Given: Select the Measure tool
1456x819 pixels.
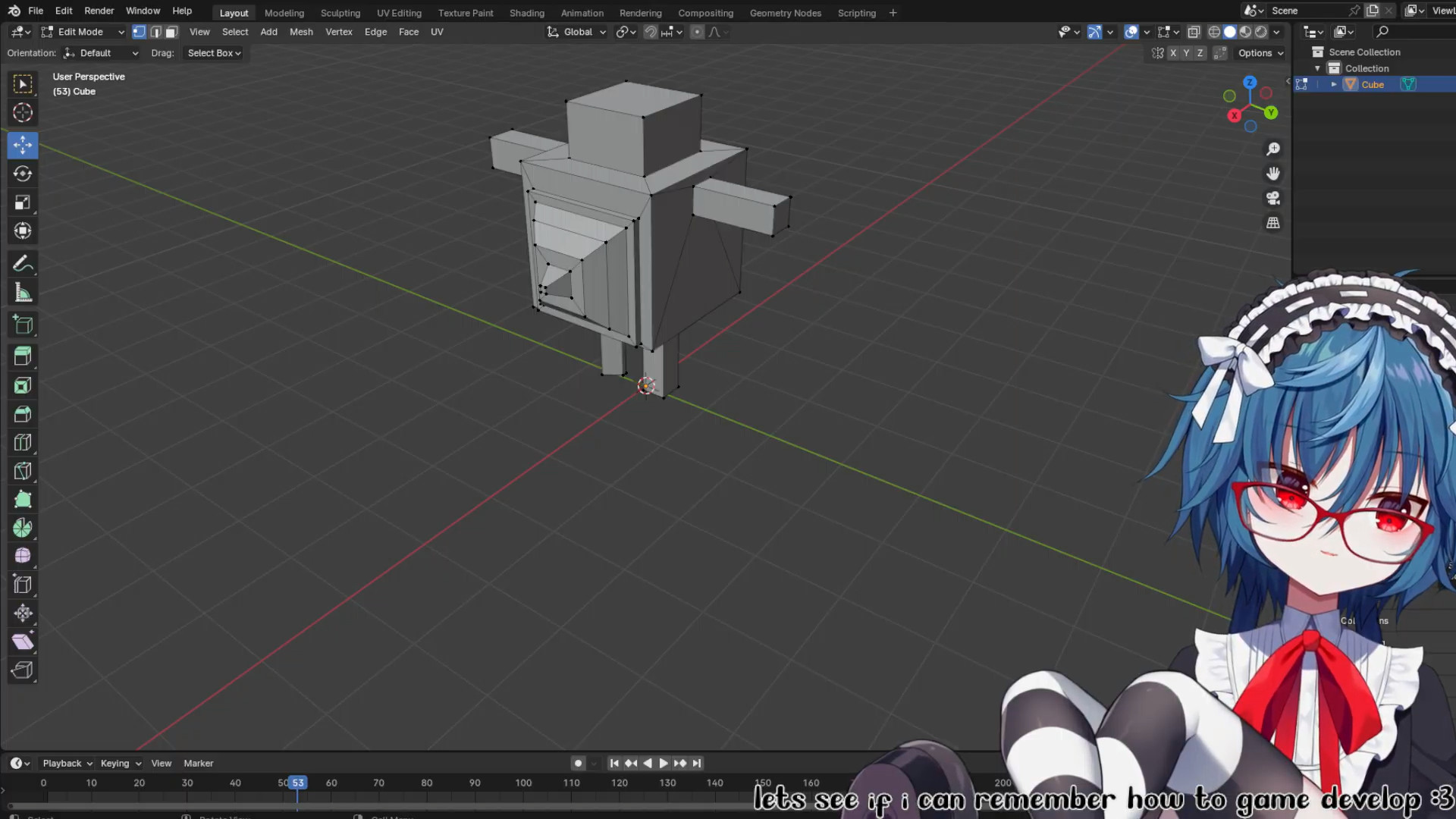Looking at the screenshot, I should [23, 293].
